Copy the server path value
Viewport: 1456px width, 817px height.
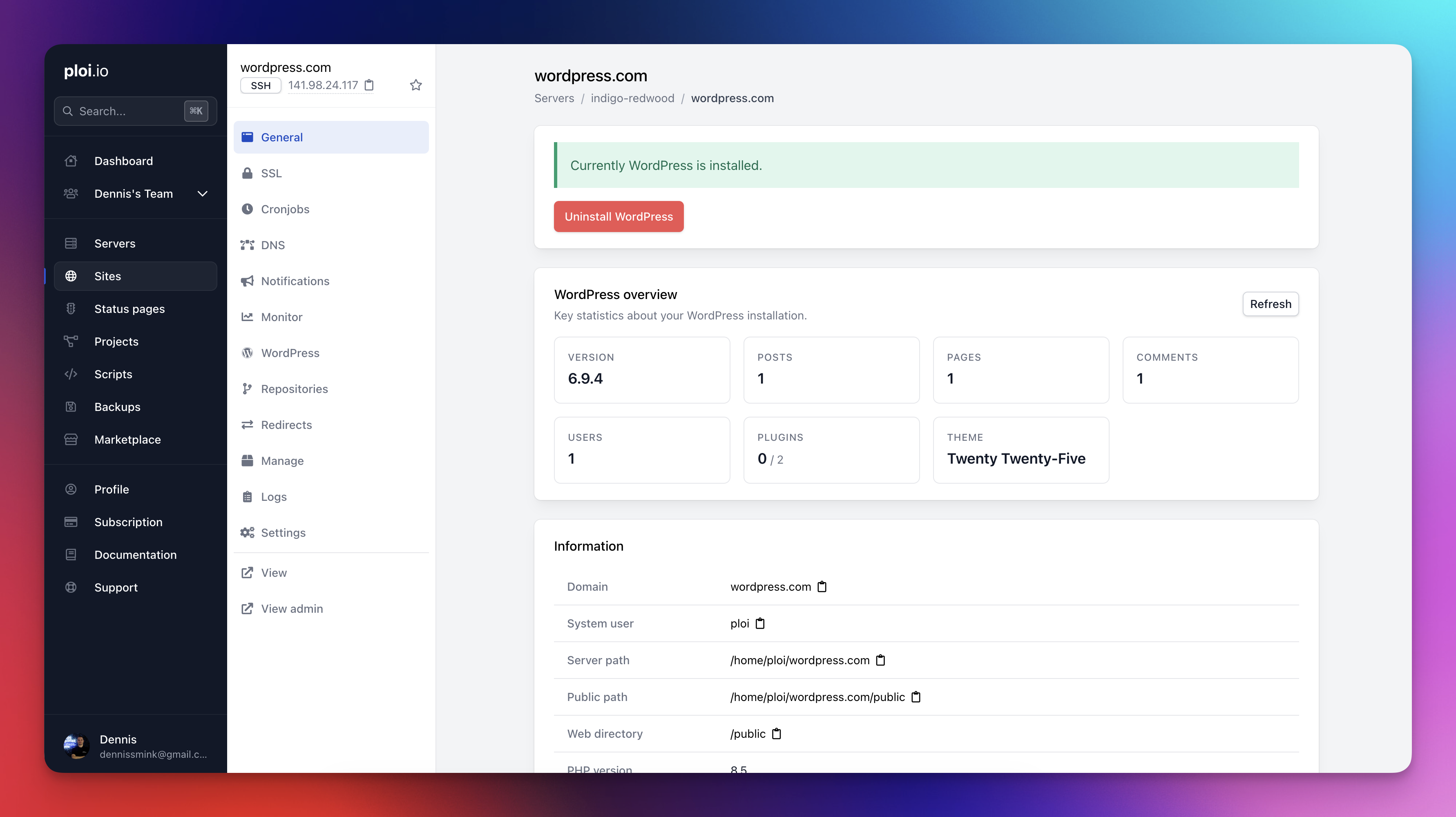[x=880, y=660]
